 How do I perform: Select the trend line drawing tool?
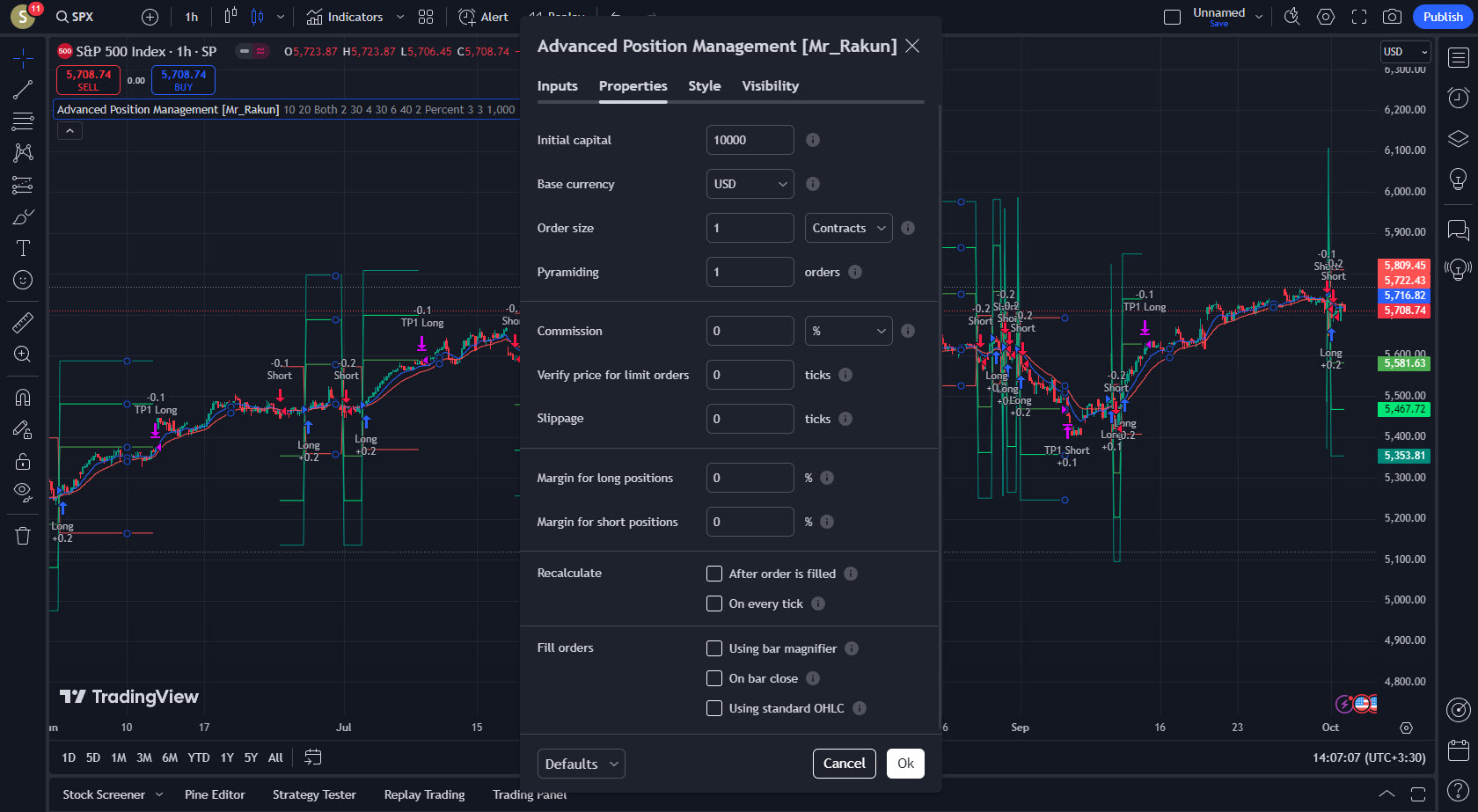click(23, 89)
